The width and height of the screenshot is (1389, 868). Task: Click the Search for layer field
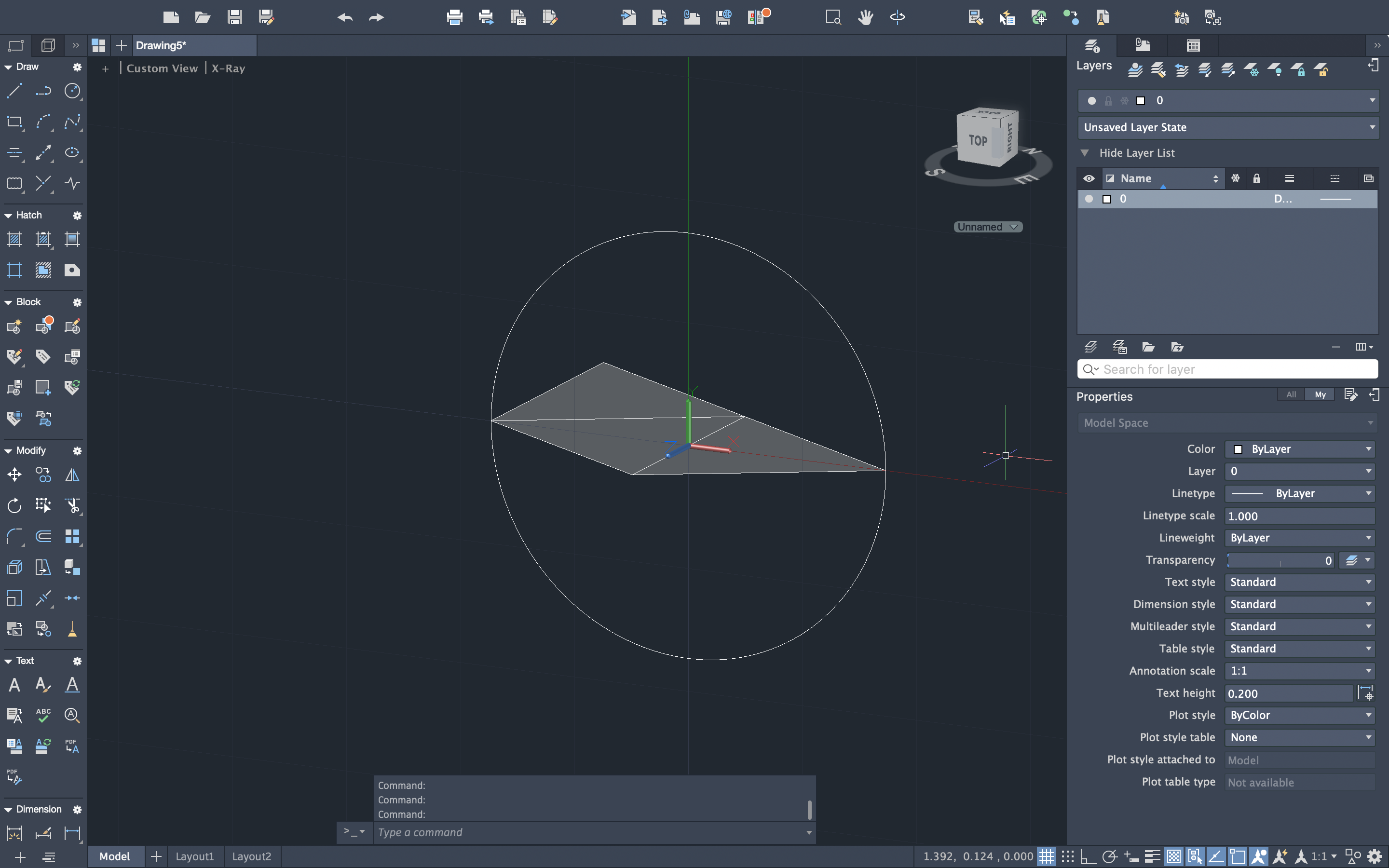tap(1228, 369)
